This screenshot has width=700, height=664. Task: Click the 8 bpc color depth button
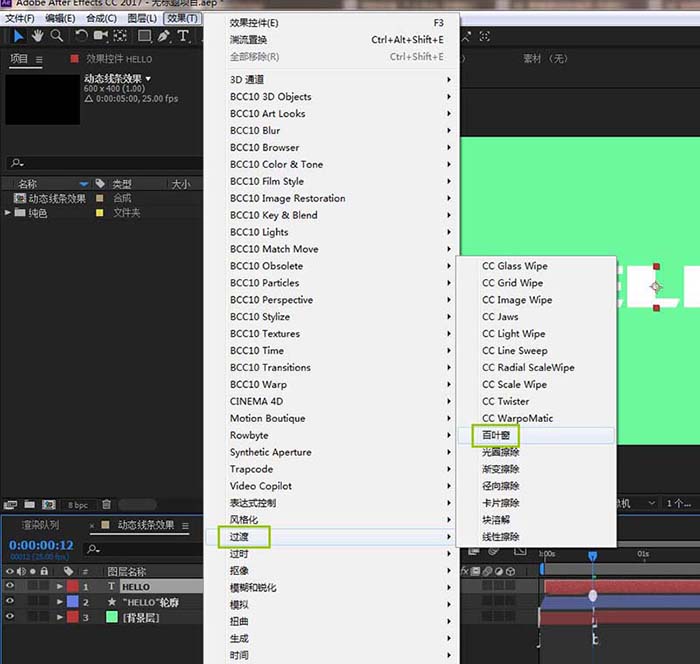[x=78, y=505]
